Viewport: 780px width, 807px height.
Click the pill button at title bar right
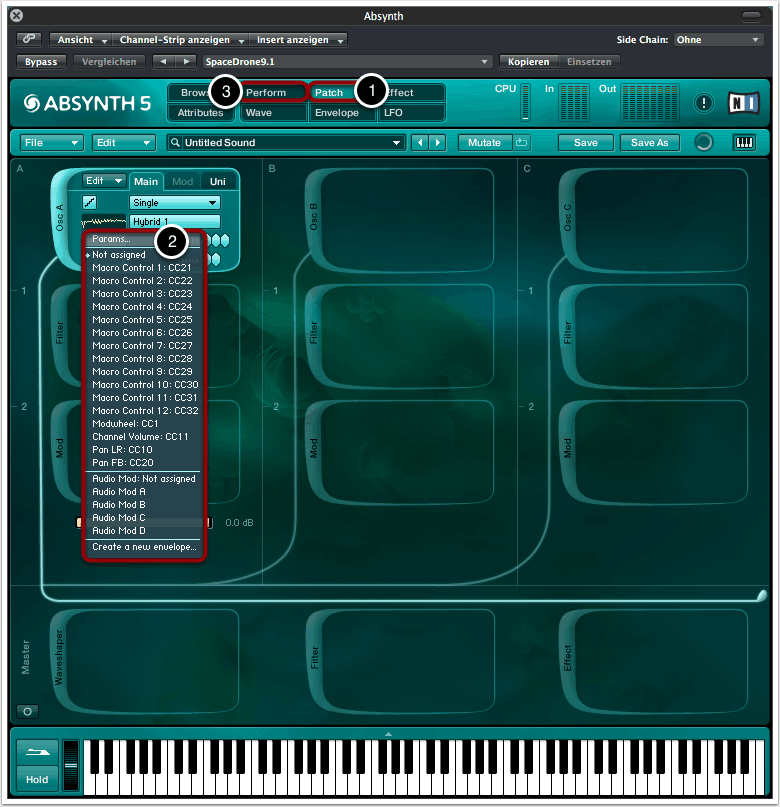pos(751,16)
